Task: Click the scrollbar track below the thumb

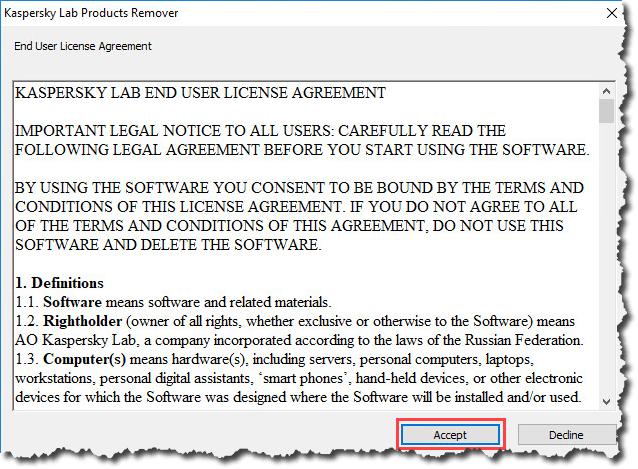Action: [606, 258]
